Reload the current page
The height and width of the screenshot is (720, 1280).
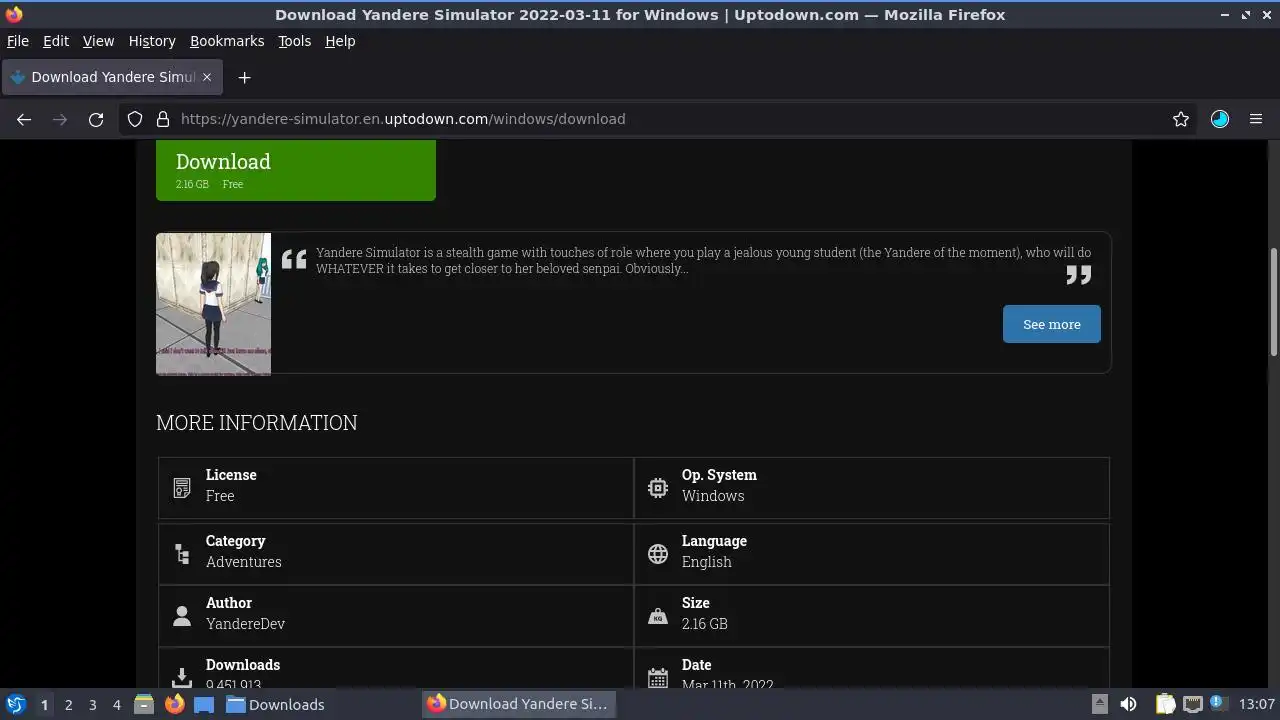pos(96,119)
